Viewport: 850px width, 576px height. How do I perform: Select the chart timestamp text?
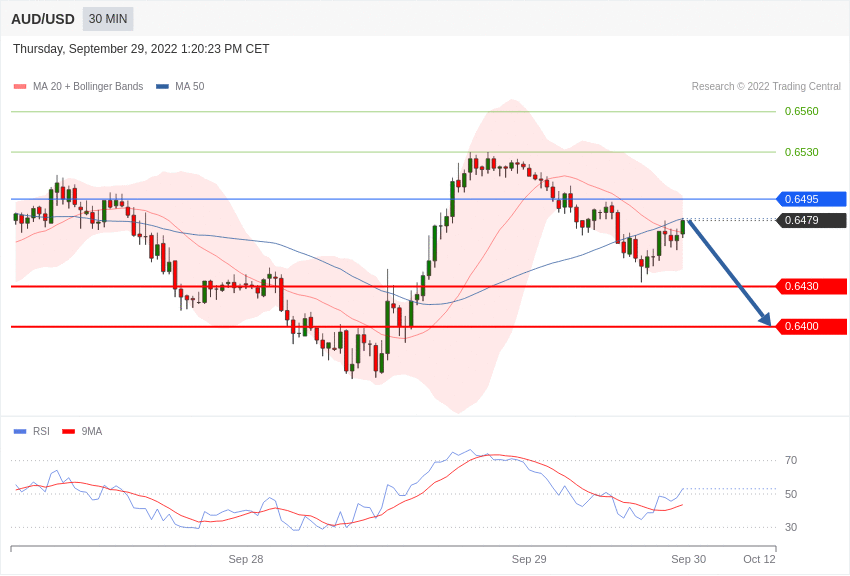(x=141, y=49)
